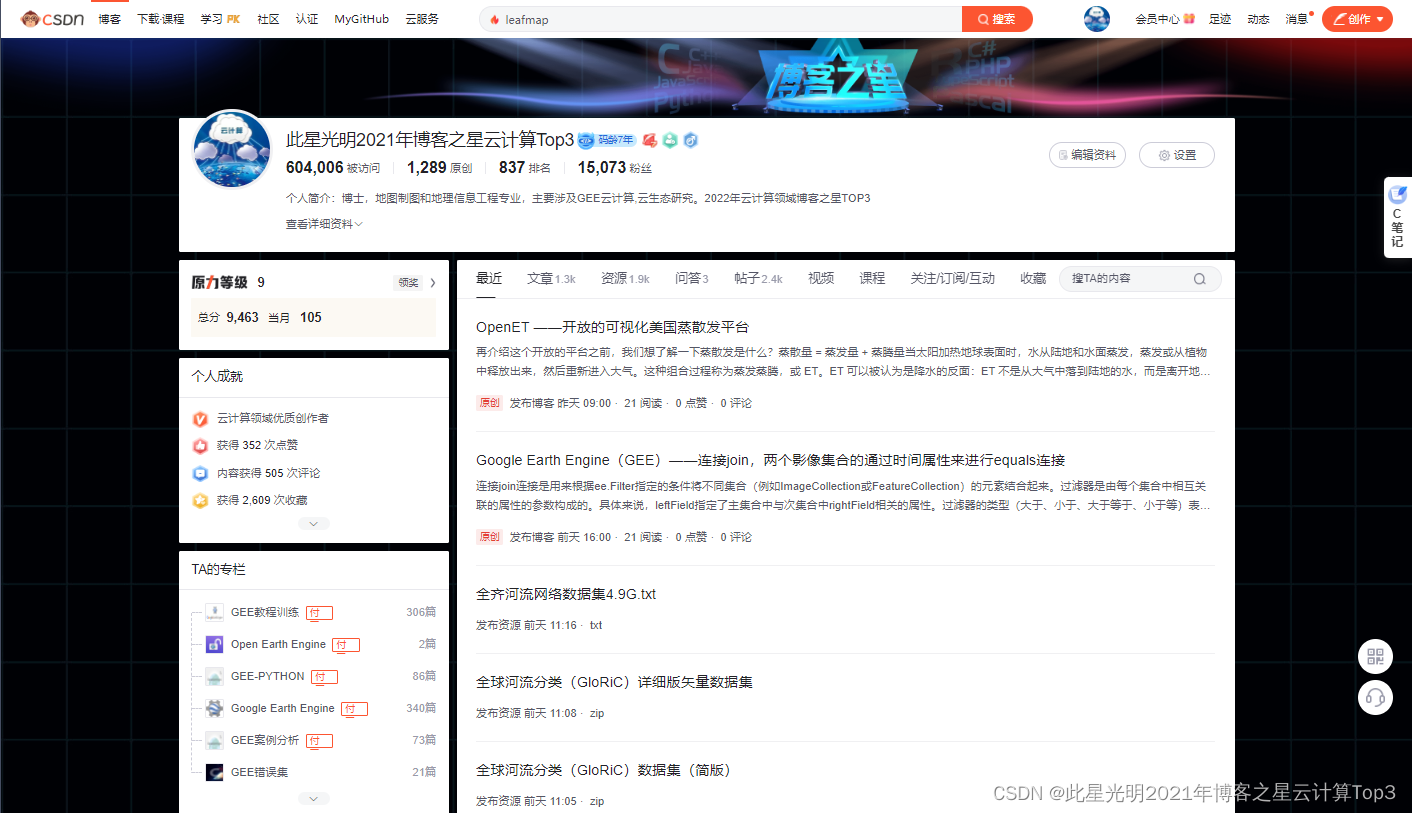This screenshot has width=1412, height=813.
Task: Click the red badge icon beside the username
Action: click(x=649, y=140)
